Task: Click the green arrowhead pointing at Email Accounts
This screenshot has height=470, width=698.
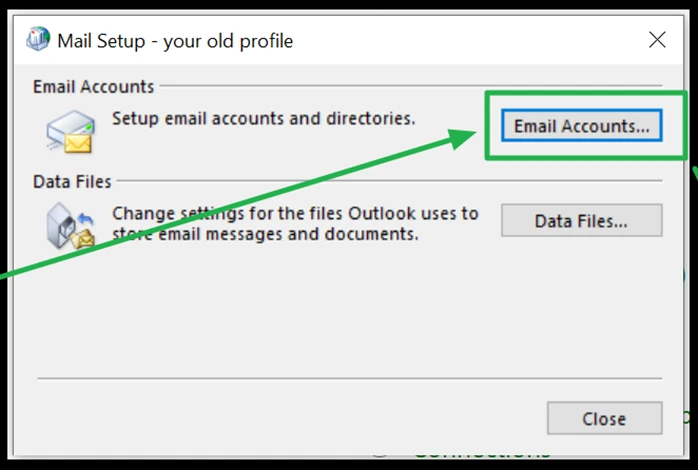Action: 468,138
